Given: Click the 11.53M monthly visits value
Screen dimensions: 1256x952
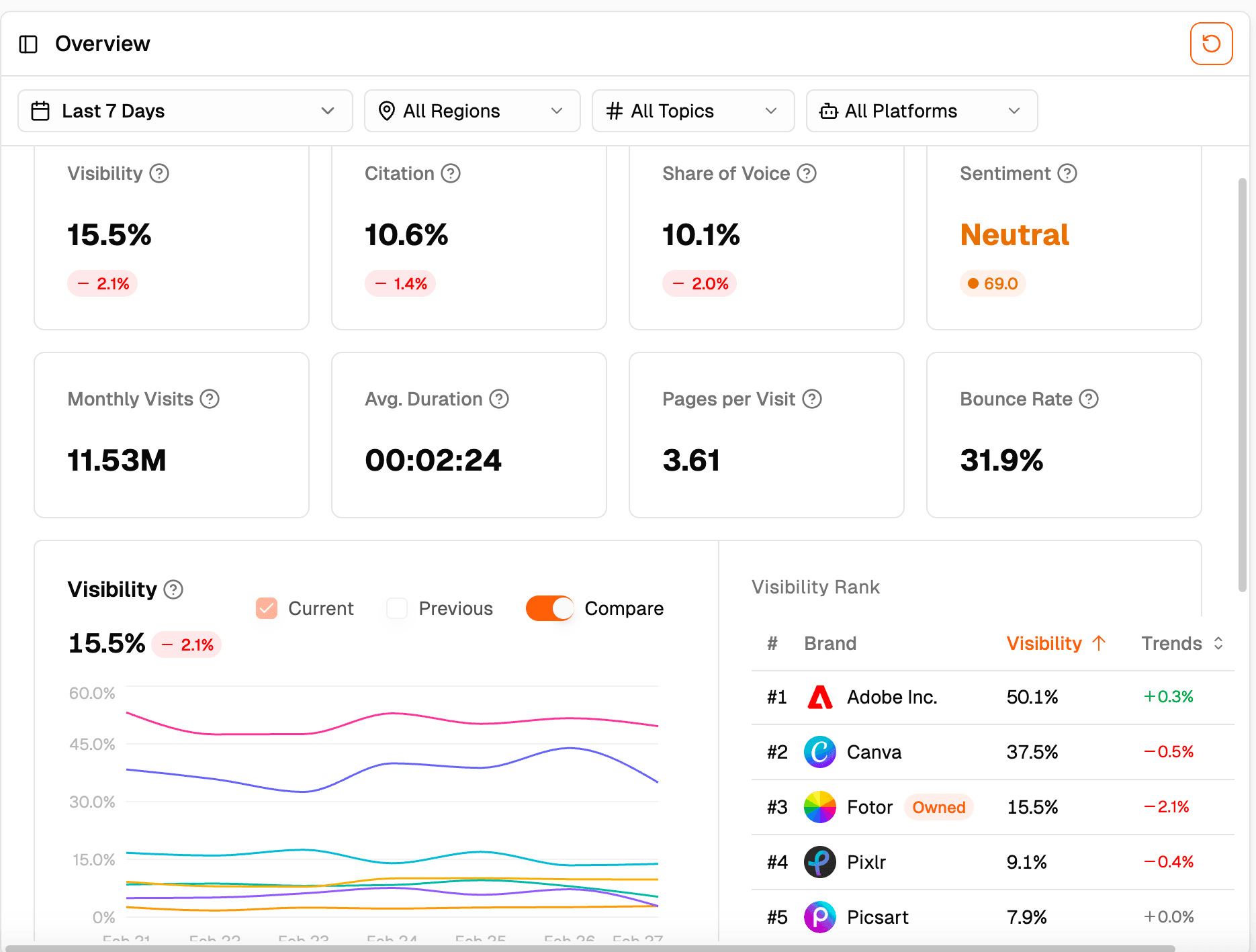Looking at the screenshot, I should pyautogui.click(x=117, y=461).
